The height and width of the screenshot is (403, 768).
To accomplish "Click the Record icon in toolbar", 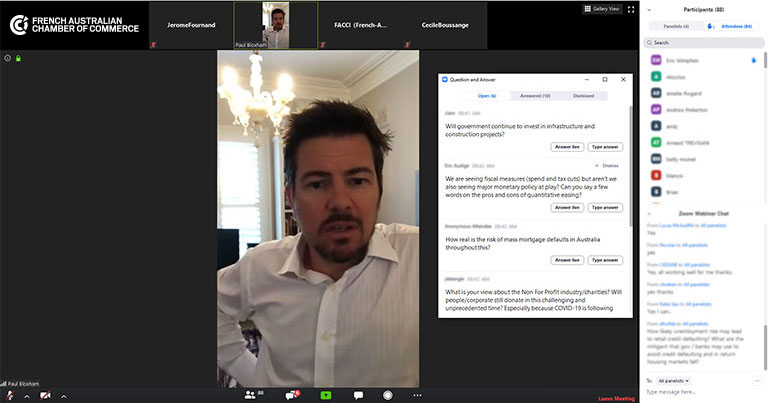I will tap(387, 394).
